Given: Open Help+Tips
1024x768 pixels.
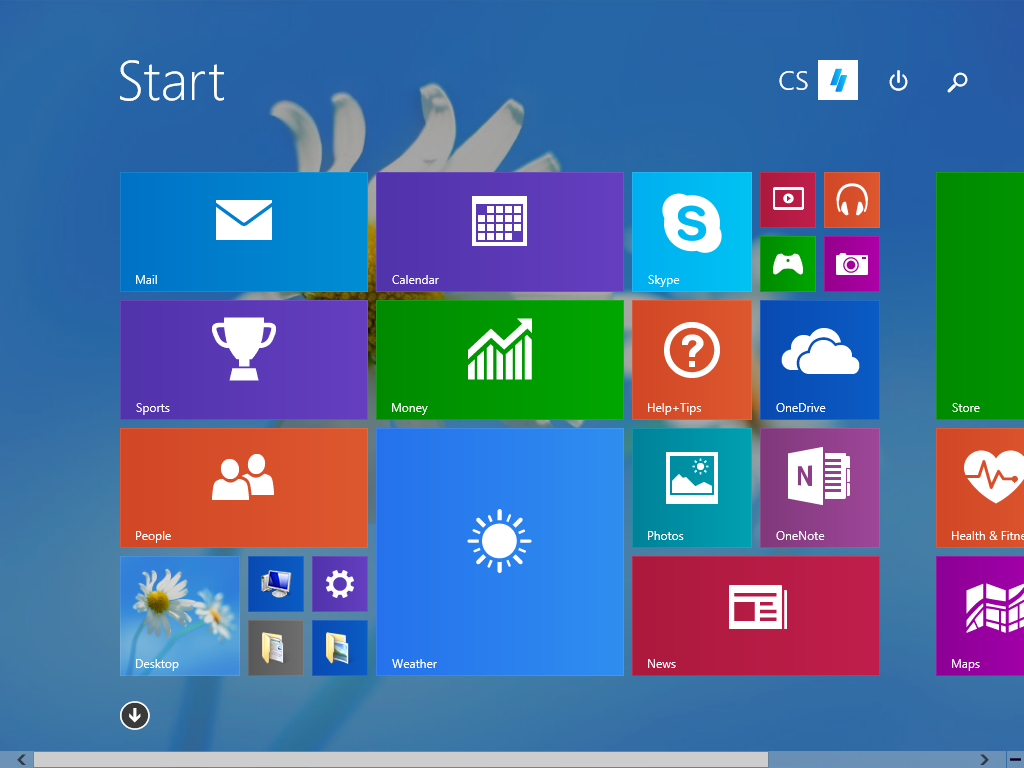Looking at the screenshot, I should pos(691,359).
